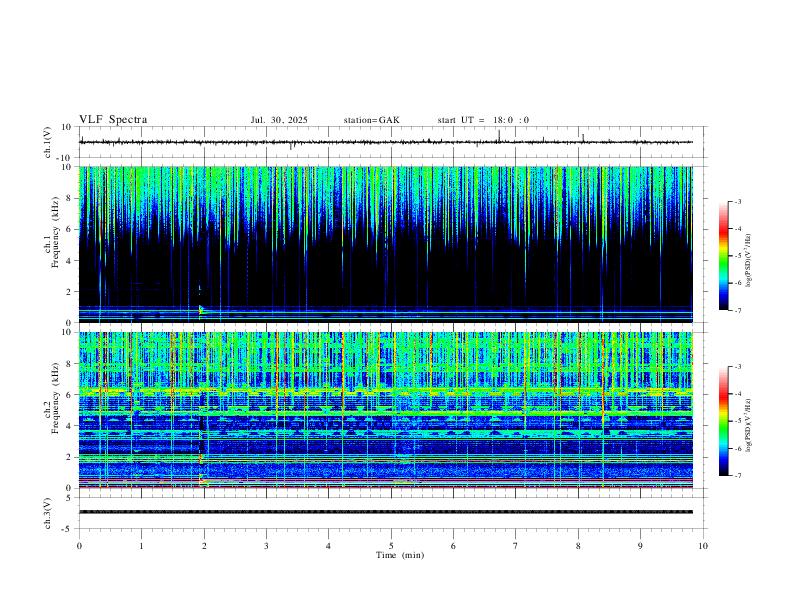The height and width of the screenshot is (612, 792).
Task: Click the ch.1 "Frequency (kHz)" axis label
Action: click(x=55, y=232)
